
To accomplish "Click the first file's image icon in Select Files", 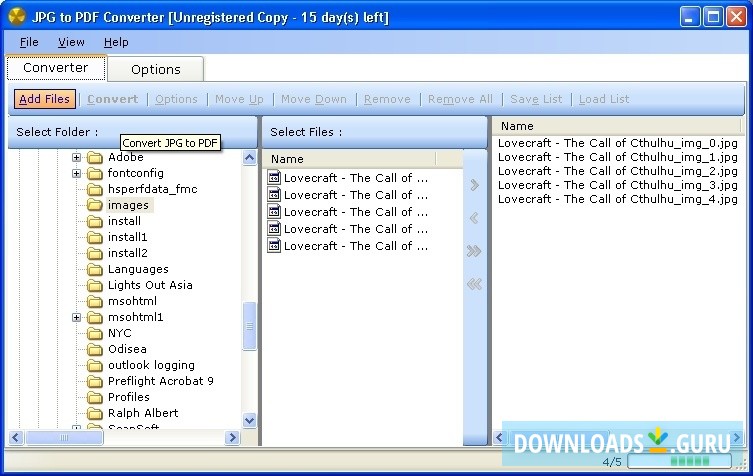I will [274, 178].
